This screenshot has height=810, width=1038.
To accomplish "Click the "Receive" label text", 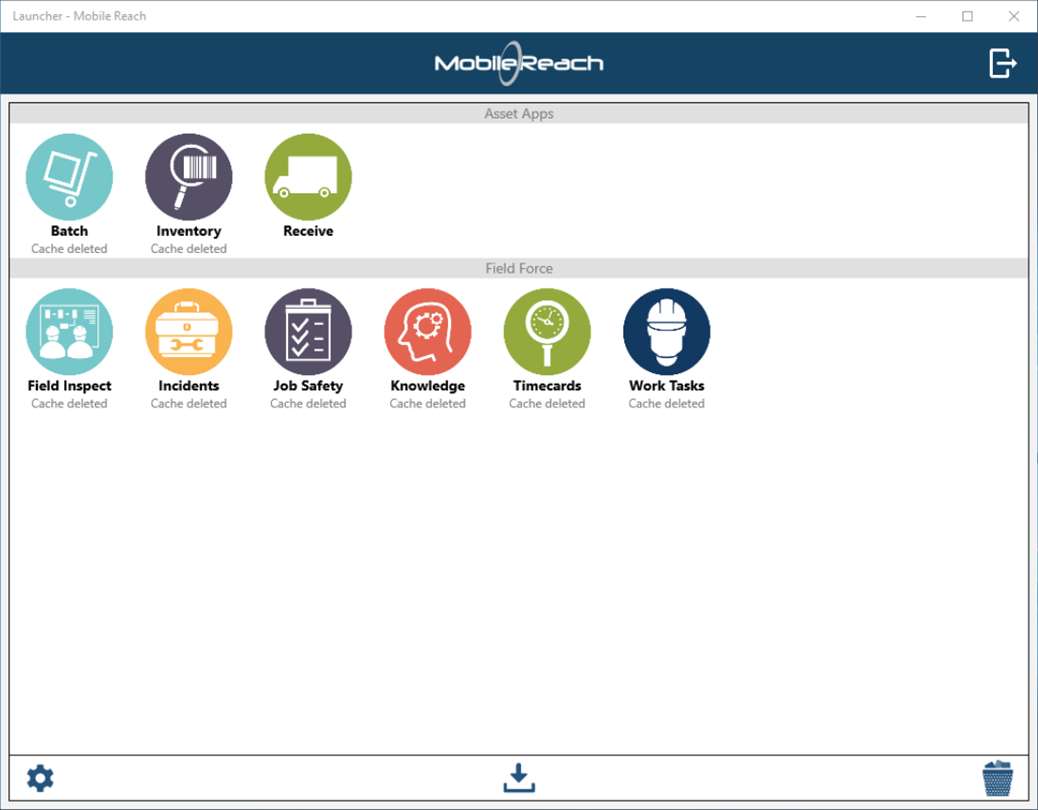I will (308, 231).
